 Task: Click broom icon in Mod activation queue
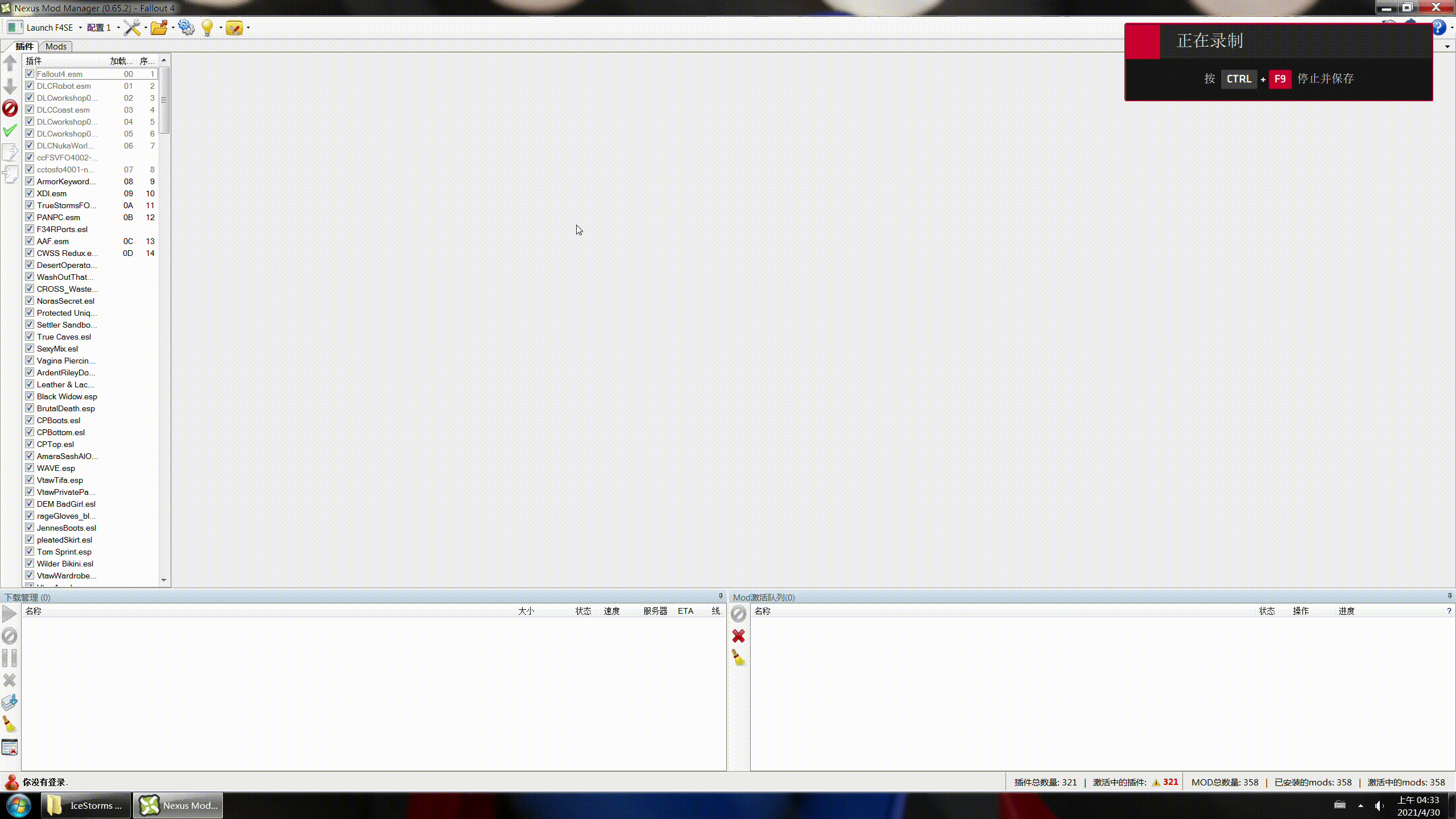coord(738,658)
